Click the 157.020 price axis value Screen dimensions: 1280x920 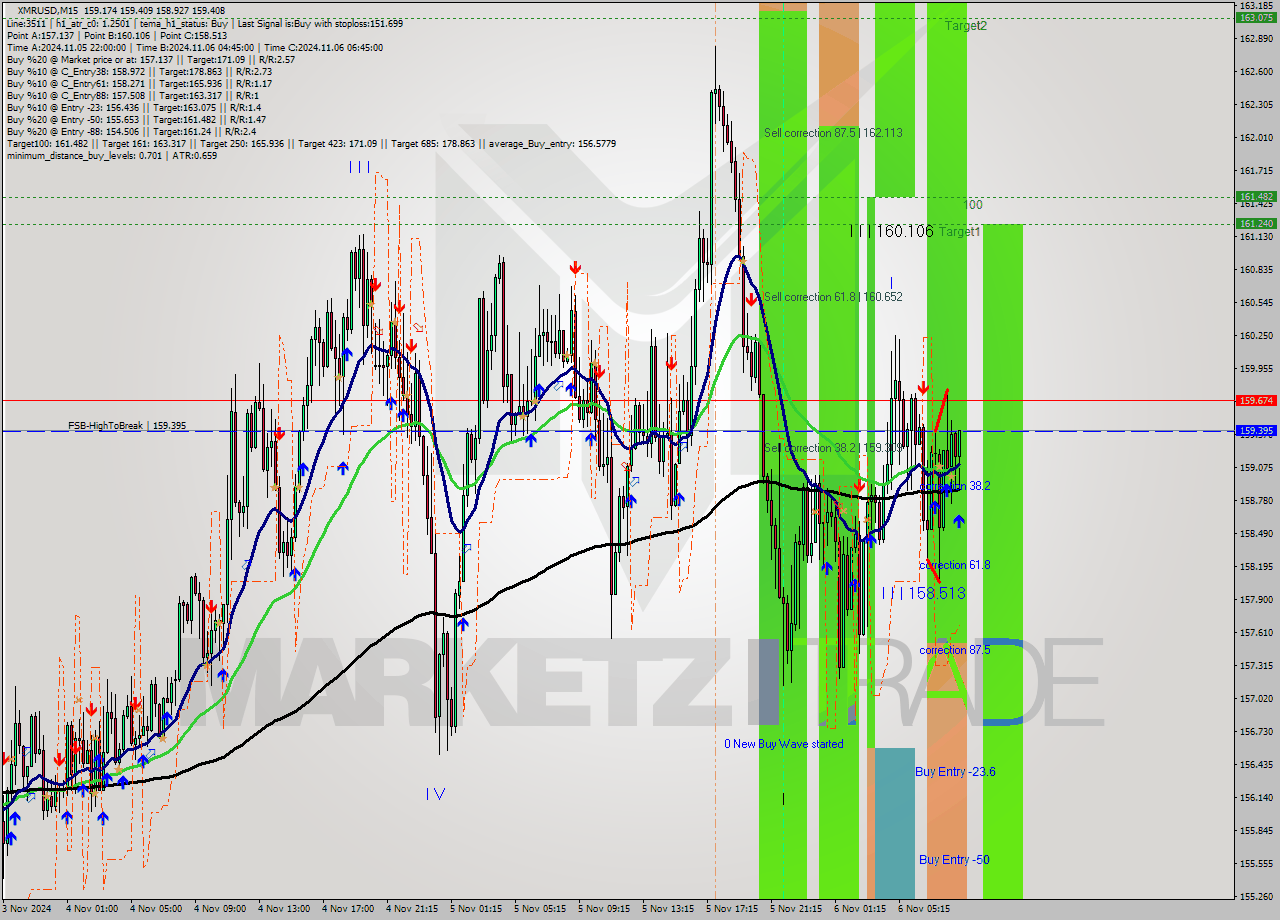pyautogui.click(x=1256, y=699)
